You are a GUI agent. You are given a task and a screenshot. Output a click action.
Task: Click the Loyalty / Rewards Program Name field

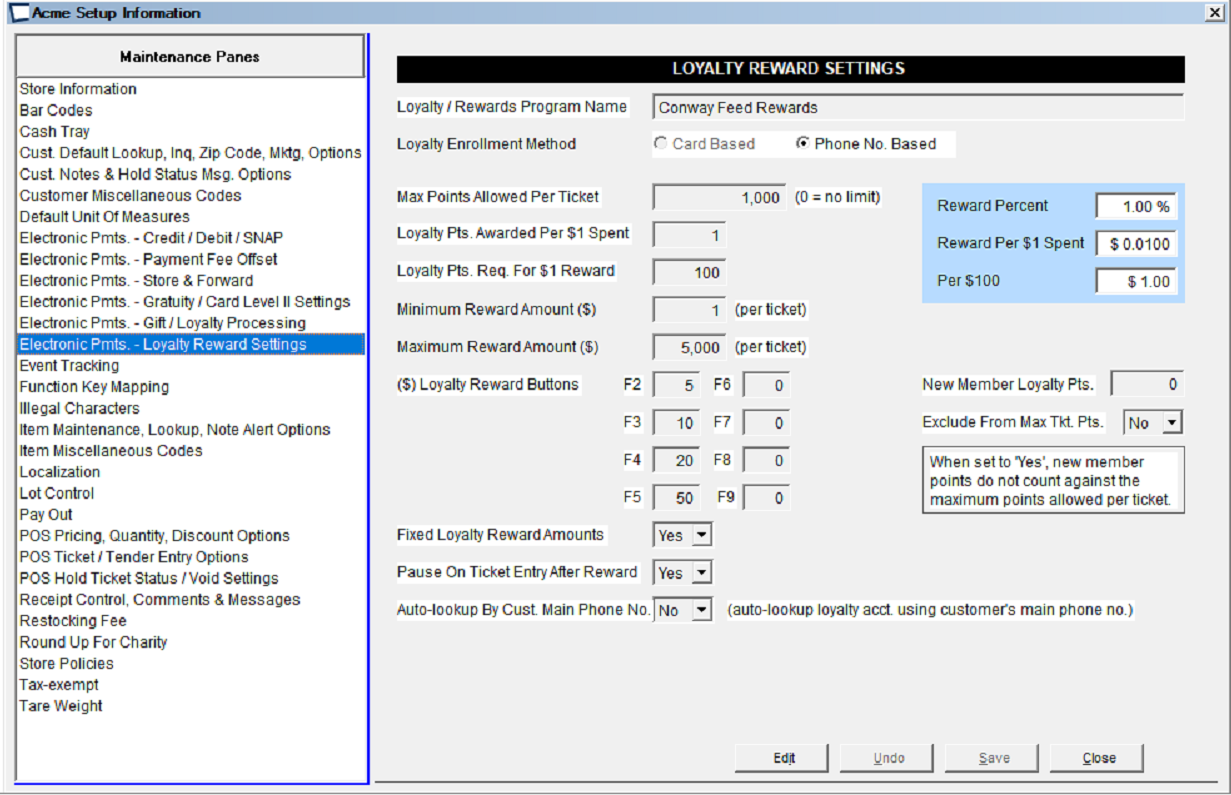pos(917,108)
